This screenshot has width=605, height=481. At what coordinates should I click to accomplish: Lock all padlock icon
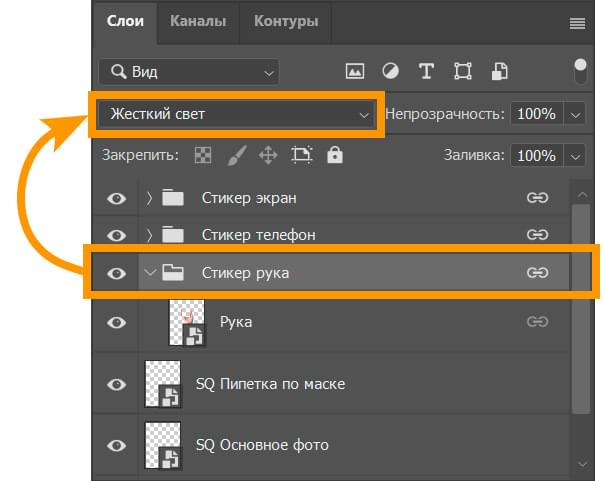pyautogui.click(x=335, y=155)
